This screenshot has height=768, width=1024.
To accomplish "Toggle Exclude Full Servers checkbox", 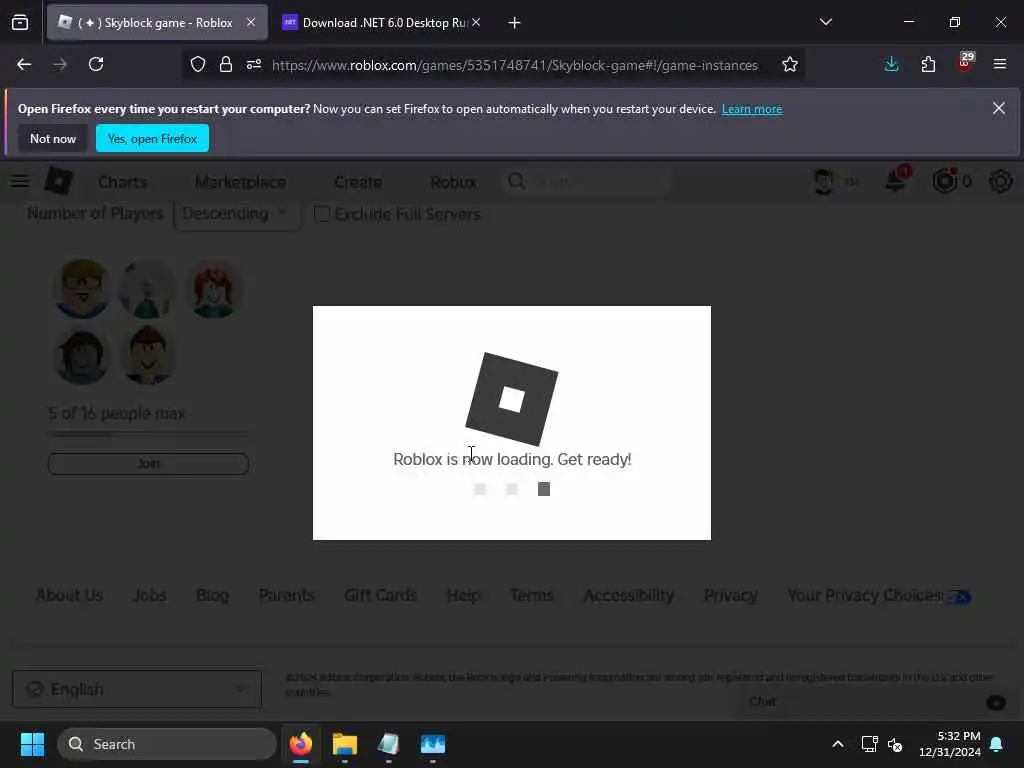I will (322, 214).
